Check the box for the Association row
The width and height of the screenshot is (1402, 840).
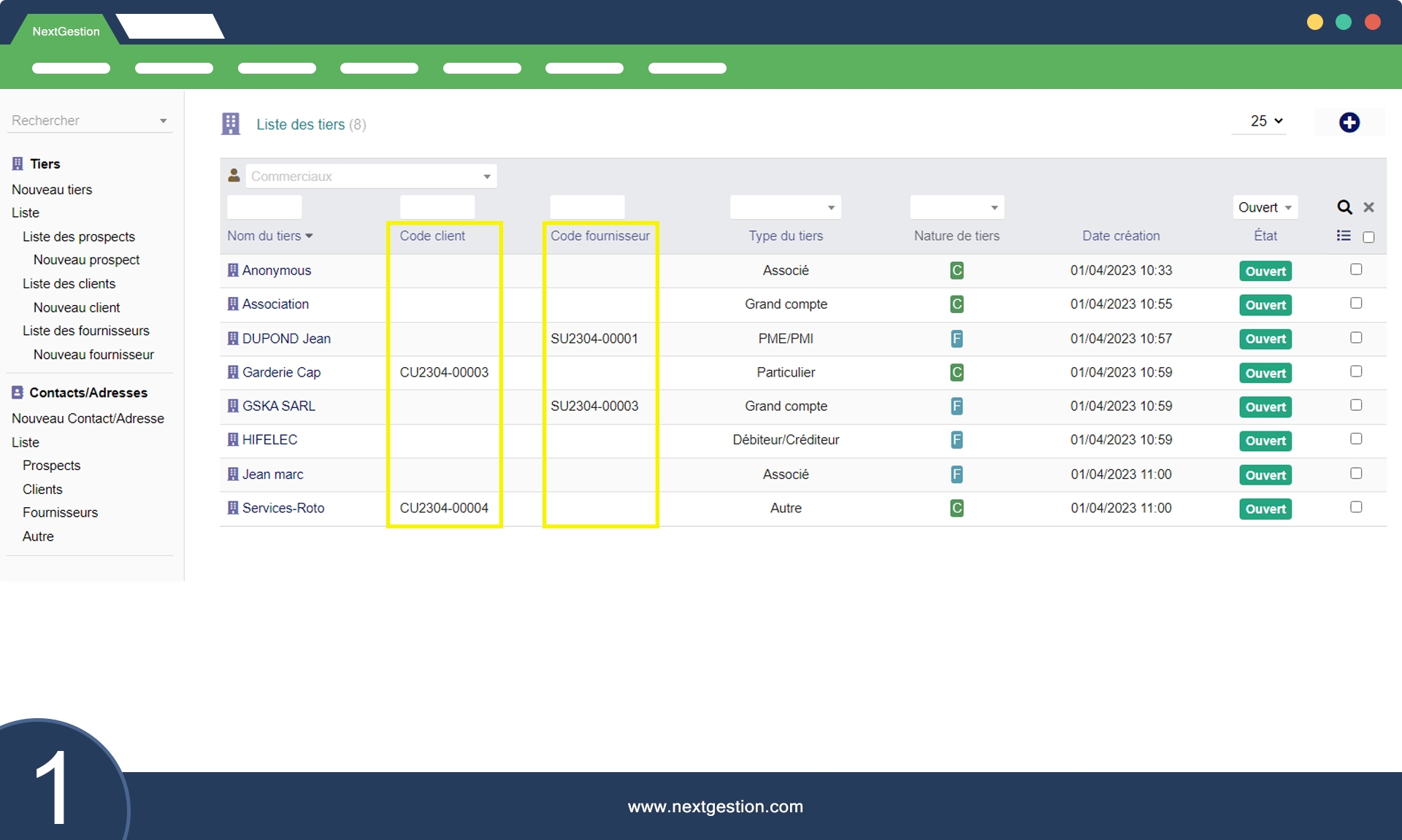click(x=1356, y=303)
